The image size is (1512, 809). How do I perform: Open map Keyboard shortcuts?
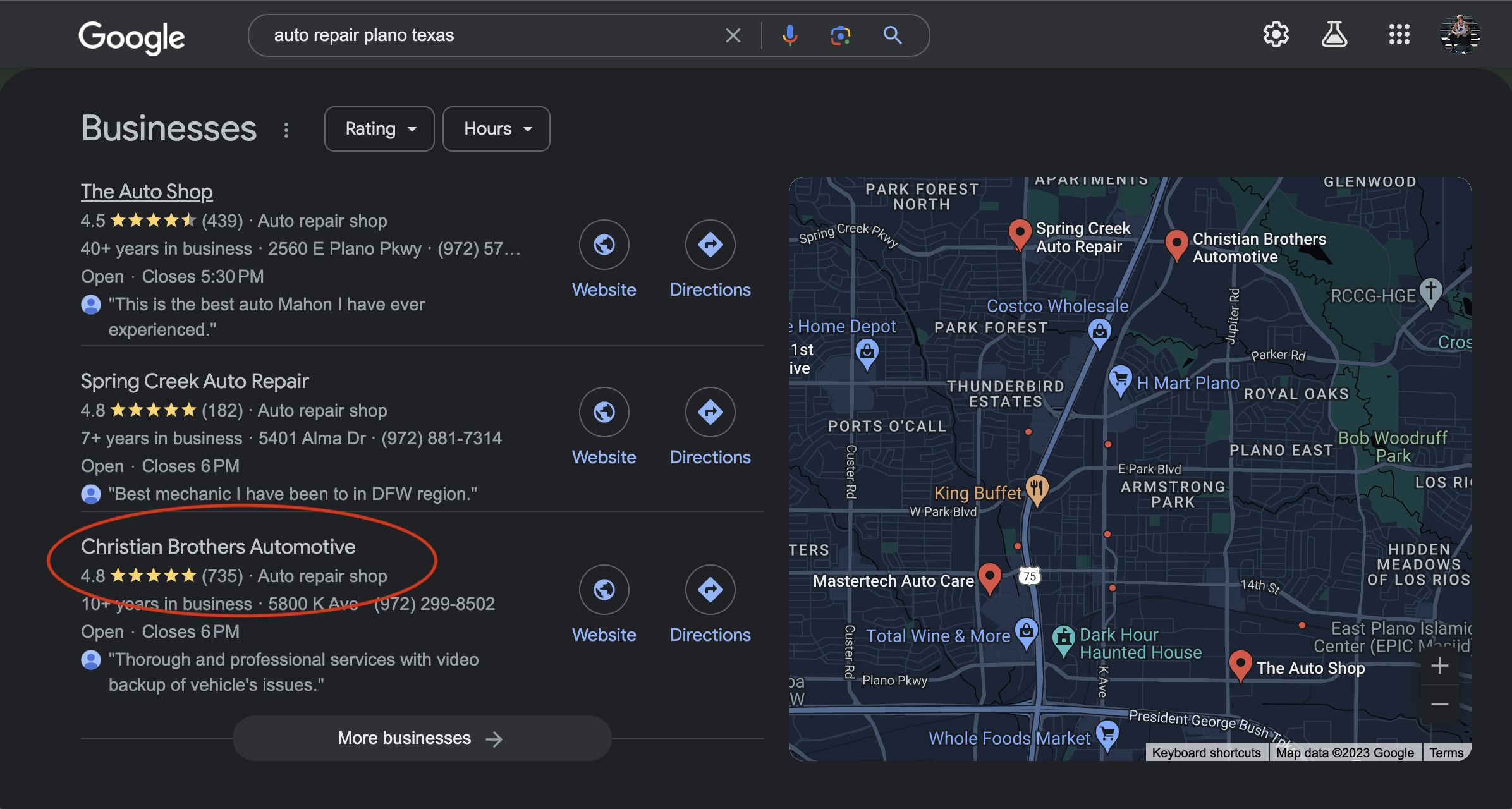[x=1206, y=753]
